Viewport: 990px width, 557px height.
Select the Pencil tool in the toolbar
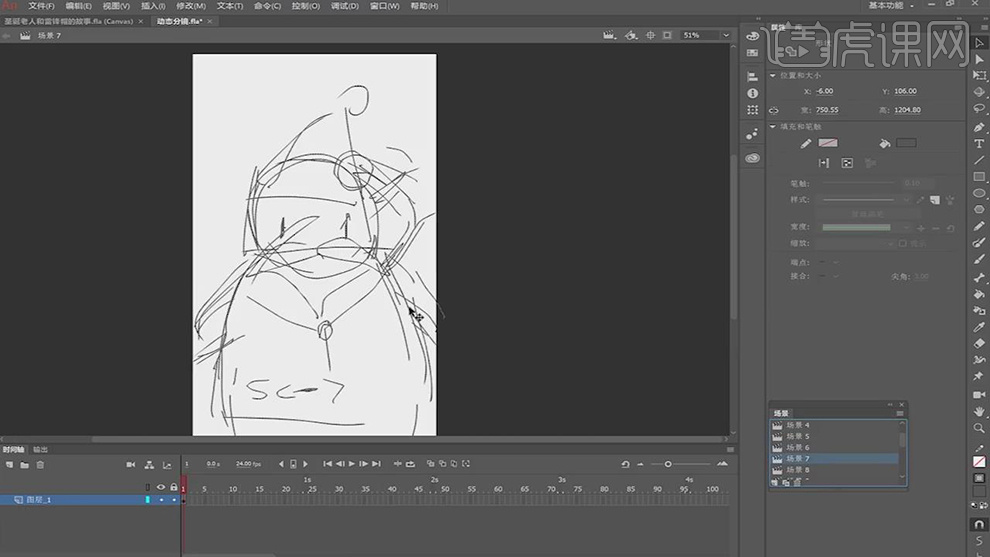(x=979, y=226)
